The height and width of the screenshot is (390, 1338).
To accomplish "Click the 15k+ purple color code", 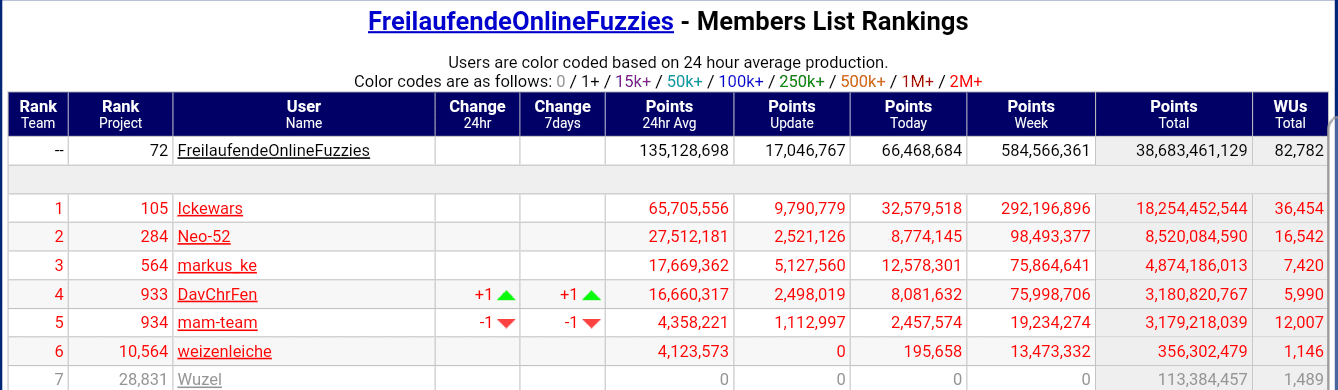I will (x=632, y=81).
